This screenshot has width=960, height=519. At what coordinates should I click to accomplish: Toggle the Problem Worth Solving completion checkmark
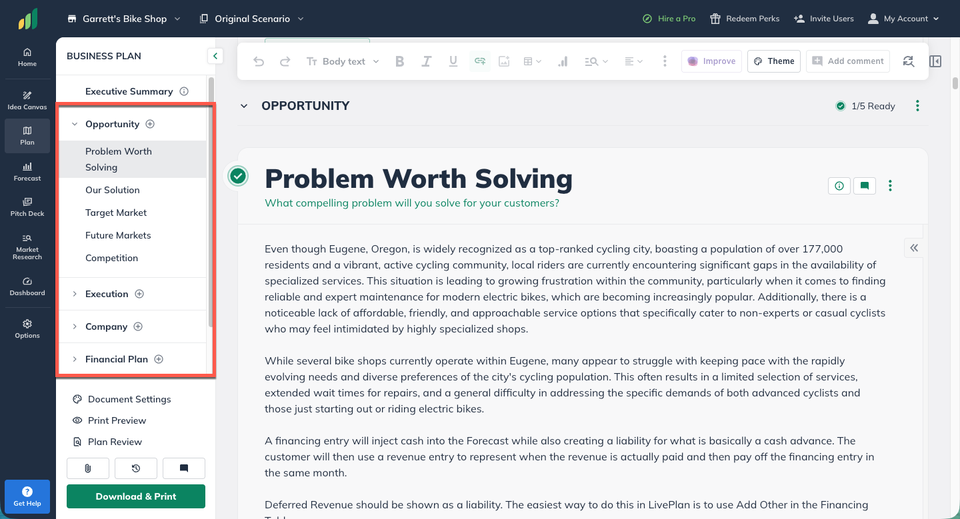click(x=238, y=176)
